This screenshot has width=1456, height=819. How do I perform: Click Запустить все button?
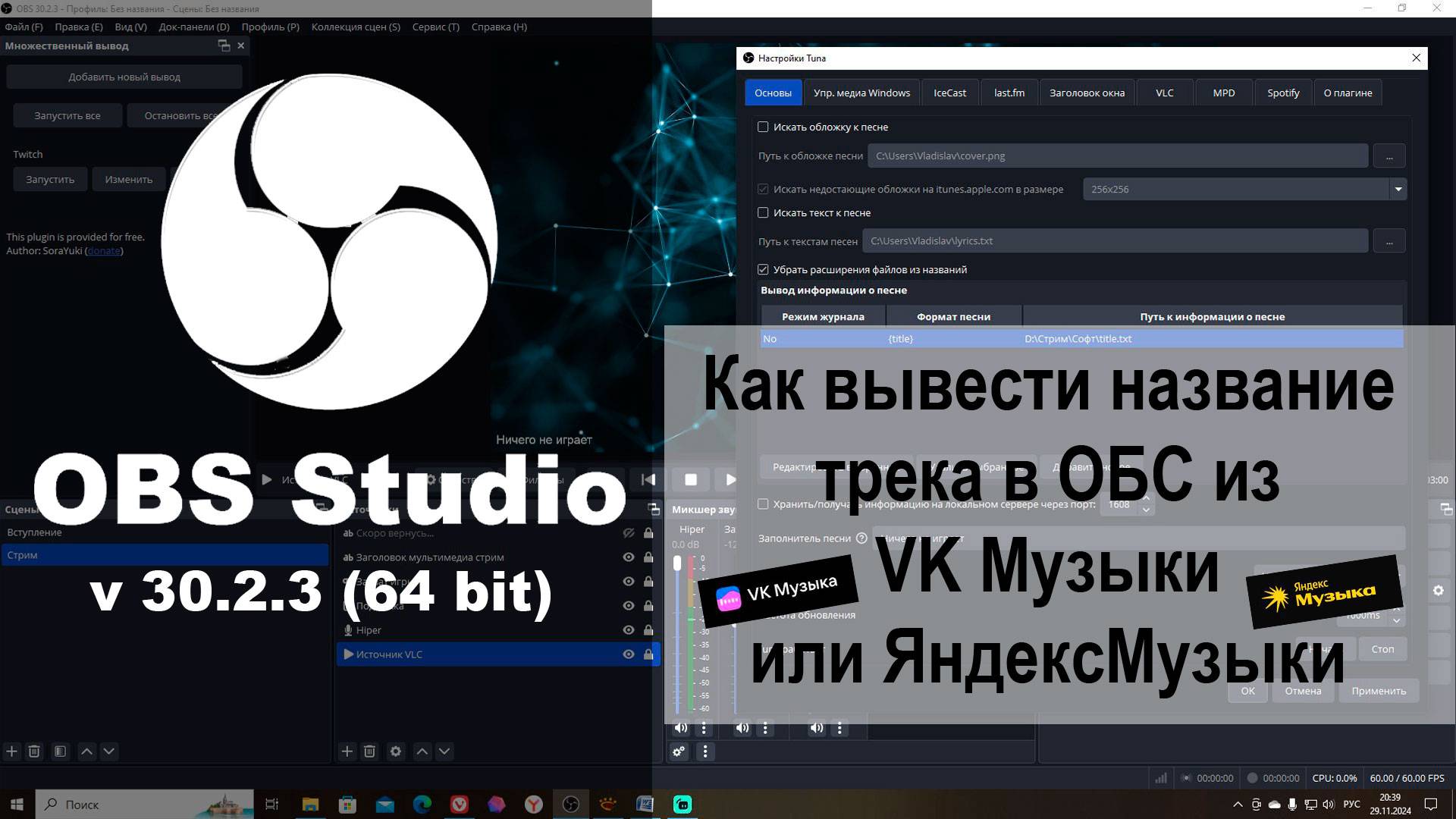[x=67, y=115]
